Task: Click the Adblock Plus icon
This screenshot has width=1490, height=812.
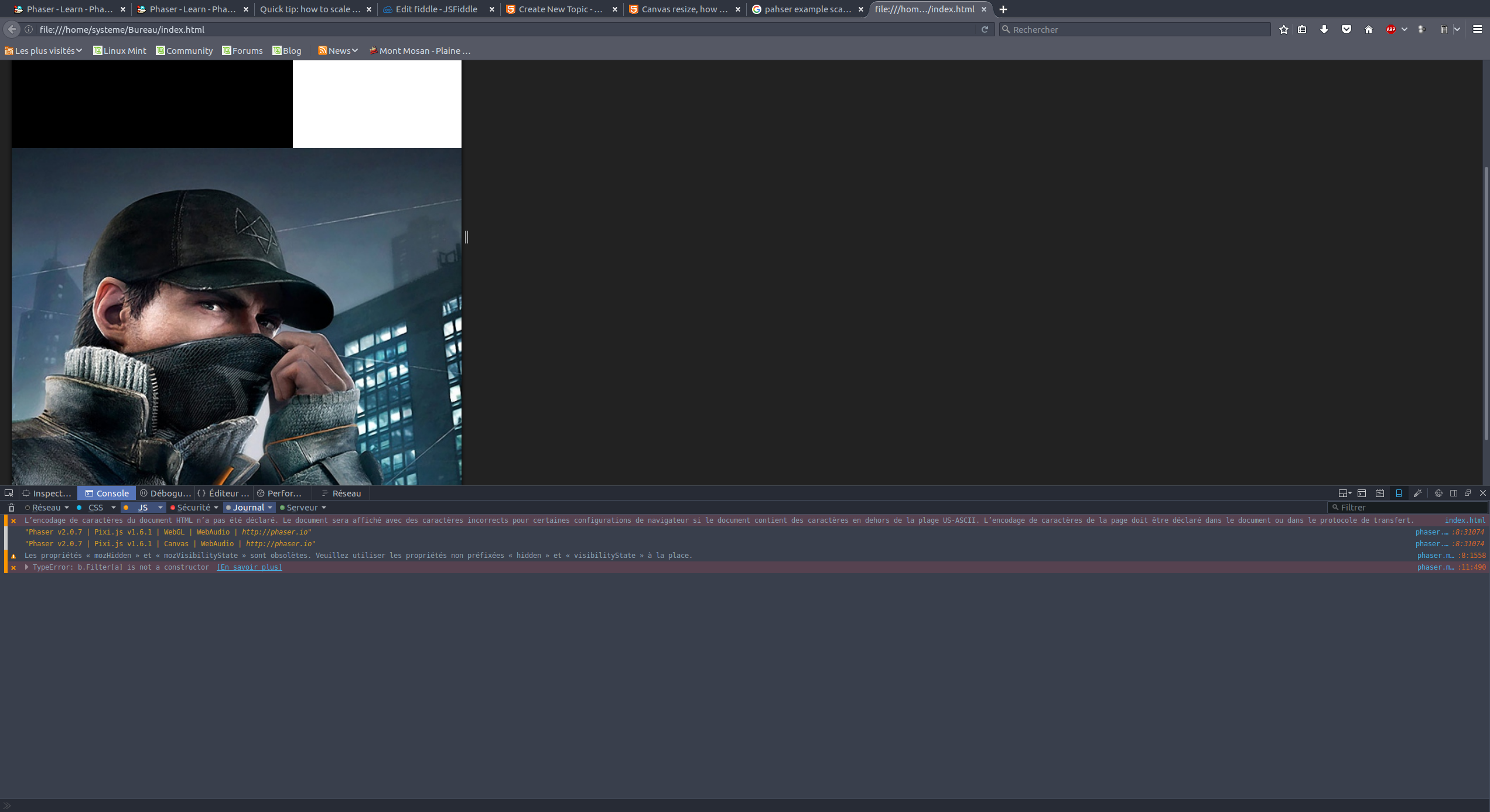Action: point(1391,29)
